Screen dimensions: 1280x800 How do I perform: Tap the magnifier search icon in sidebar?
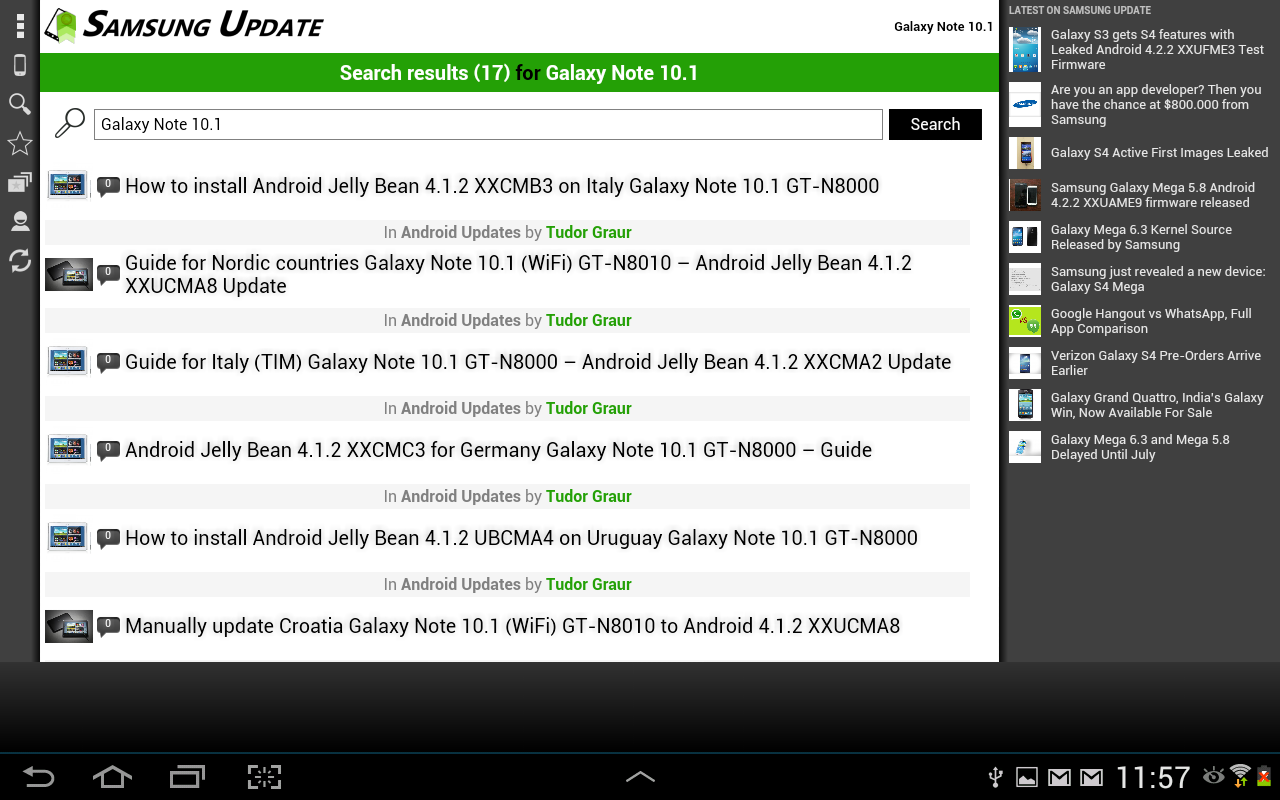point(20,104)
